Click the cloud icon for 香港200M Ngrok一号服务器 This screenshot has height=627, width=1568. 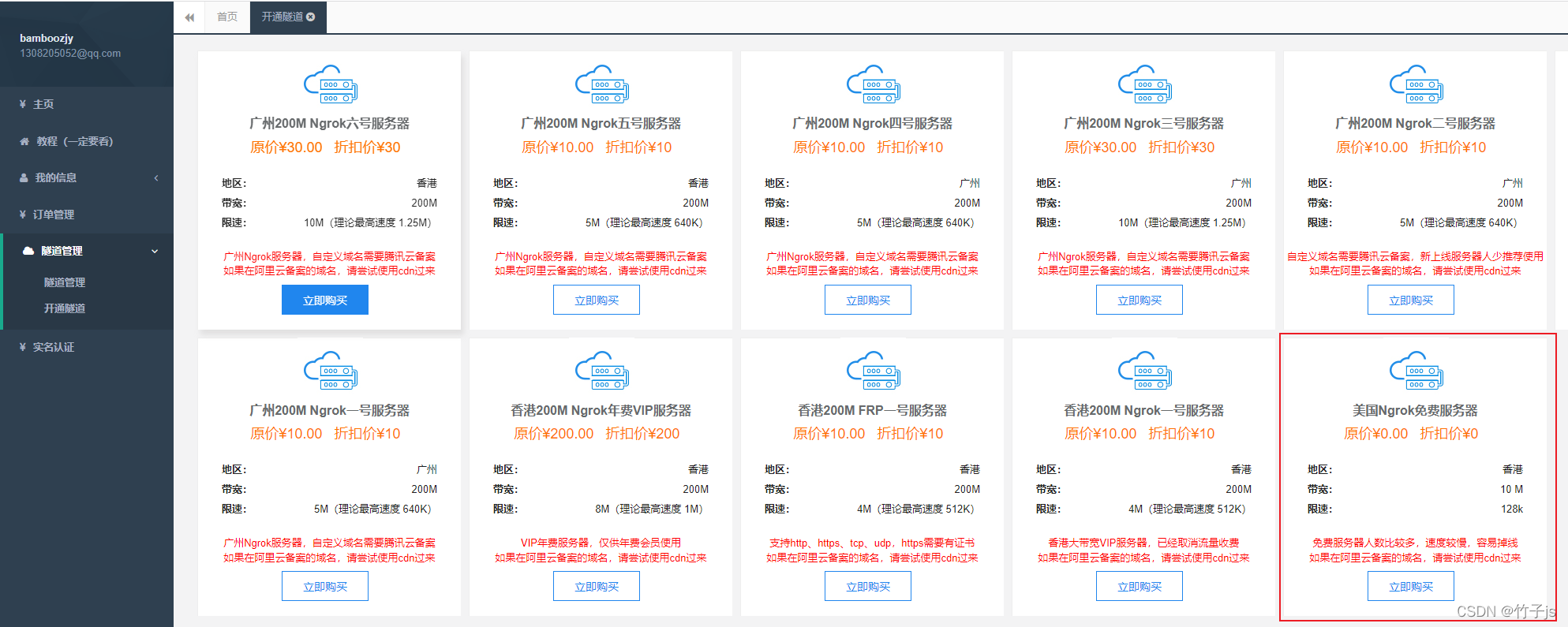pos(1145,371)
